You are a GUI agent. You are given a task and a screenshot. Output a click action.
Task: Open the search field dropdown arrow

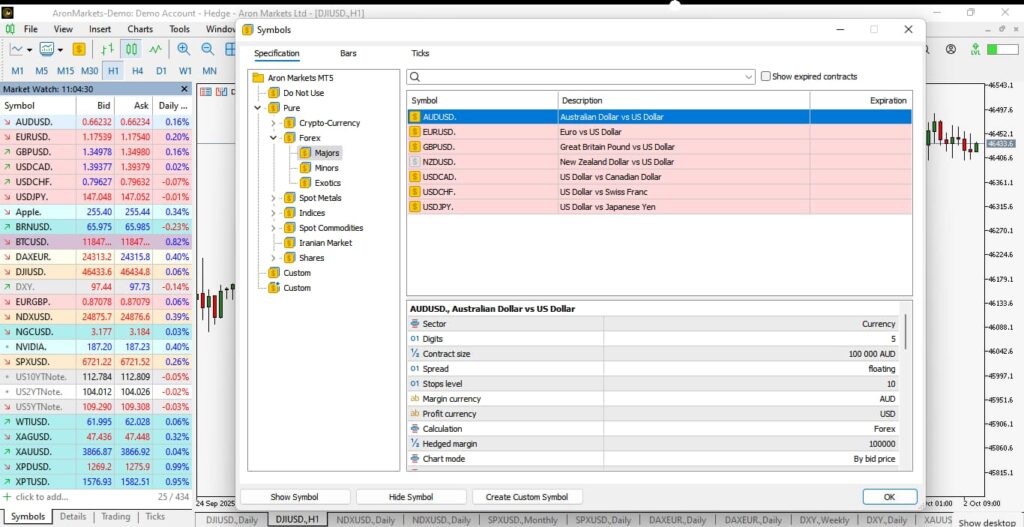[x=749, y=77]
